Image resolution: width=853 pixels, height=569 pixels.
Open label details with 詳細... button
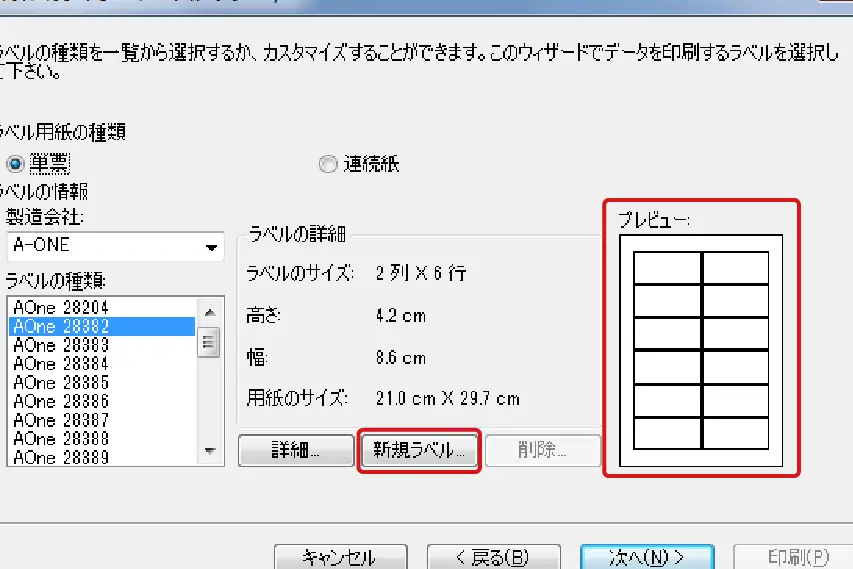(295, 450)
